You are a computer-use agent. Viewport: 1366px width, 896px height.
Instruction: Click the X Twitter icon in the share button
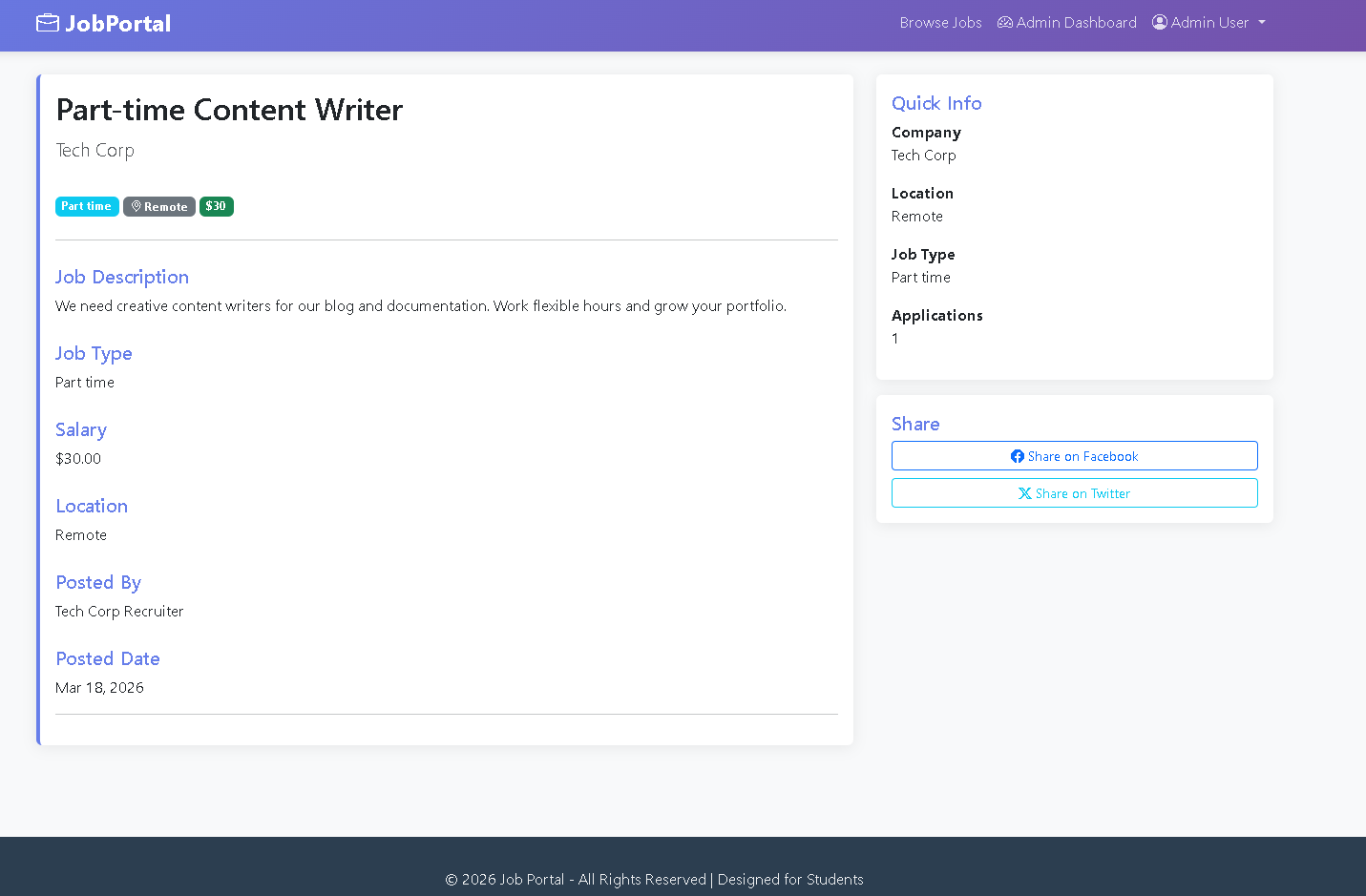[1025, 493]
